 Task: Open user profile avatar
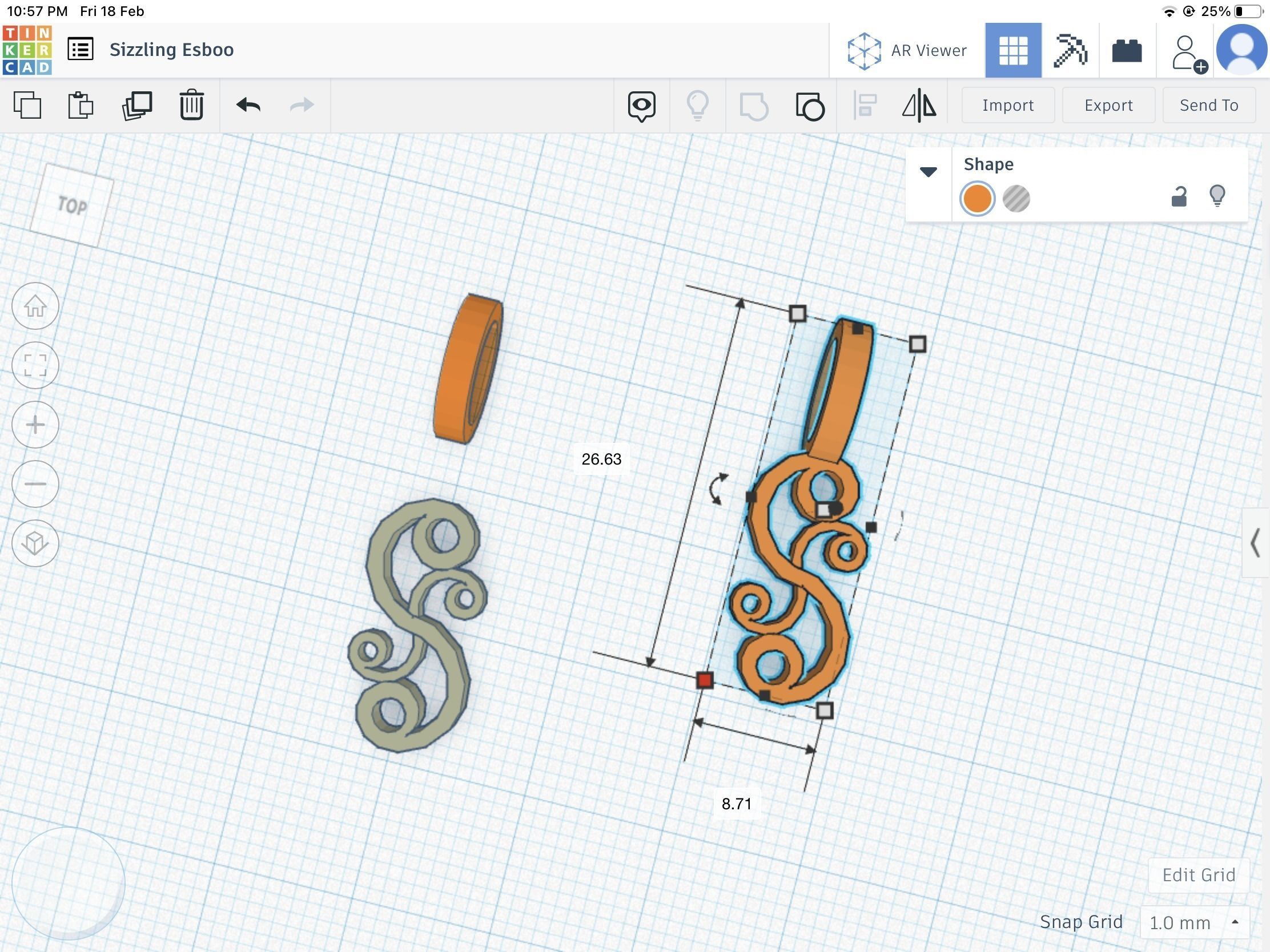point(1242,50)
